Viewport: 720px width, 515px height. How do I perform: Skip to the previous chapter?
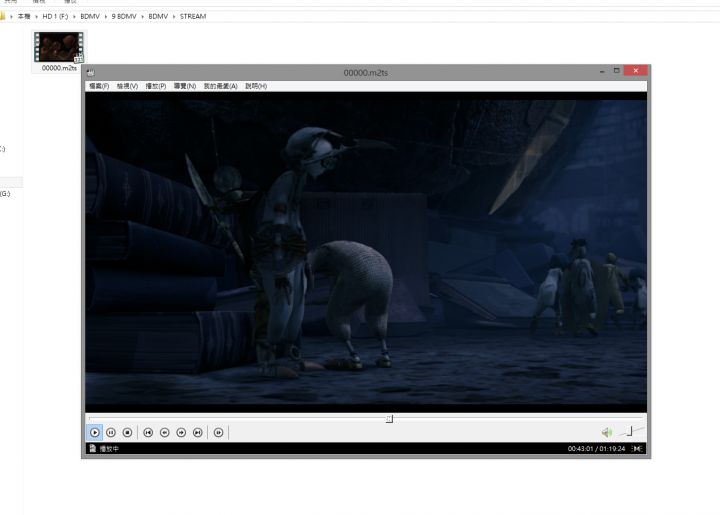tap(148, 432)
